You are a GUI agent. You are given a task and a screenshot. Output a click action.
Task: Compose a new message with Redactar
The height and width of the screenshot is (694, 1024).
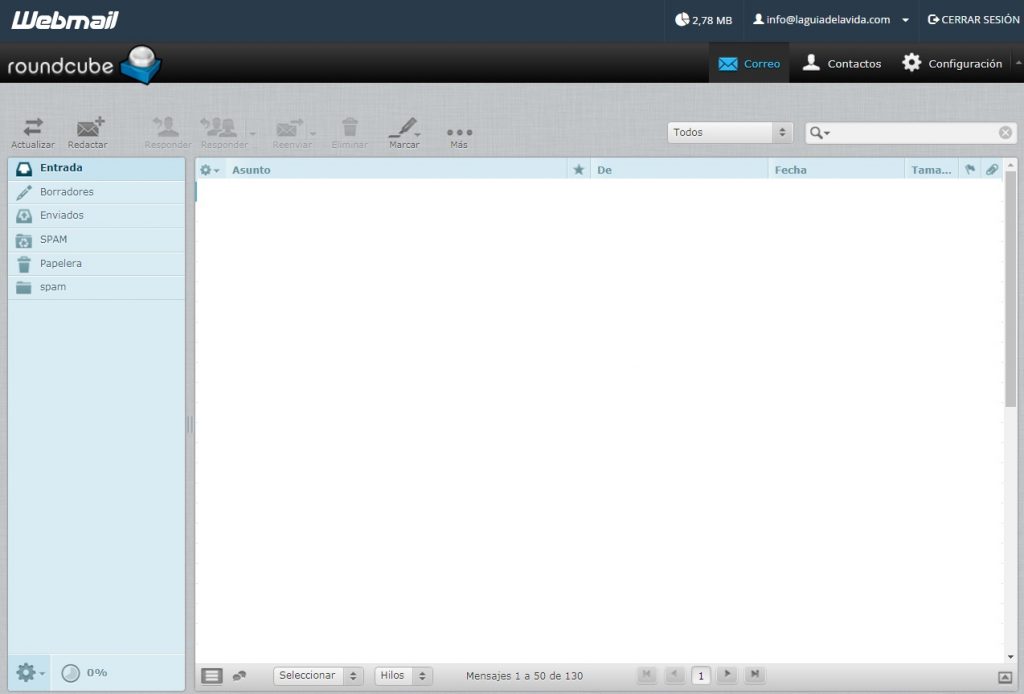pyautogui.click(x=88, y=128)
